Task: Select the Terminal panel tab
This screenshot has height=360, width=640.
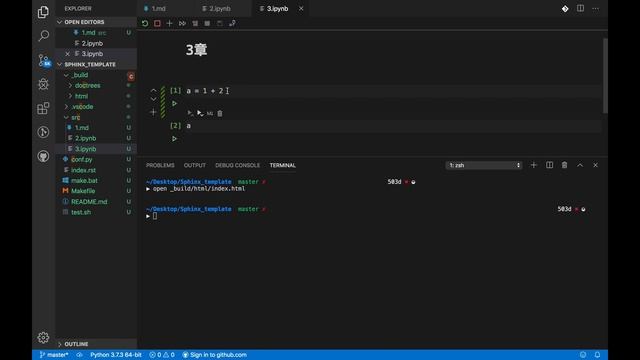Action: pyautogui.click(x=282, y=165)
